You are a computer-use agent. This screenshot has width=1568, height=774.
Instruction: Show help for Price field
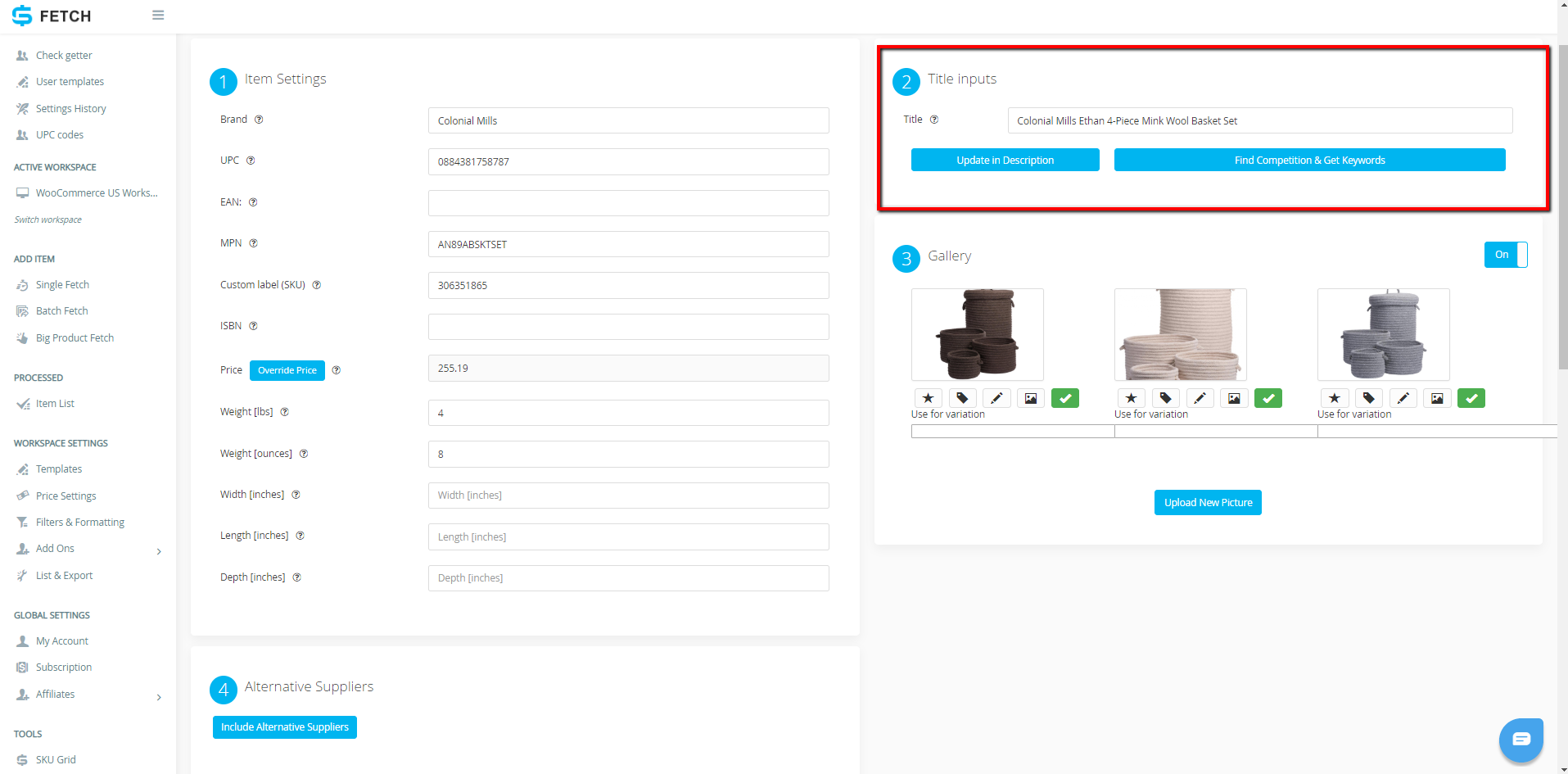(336, 370)
